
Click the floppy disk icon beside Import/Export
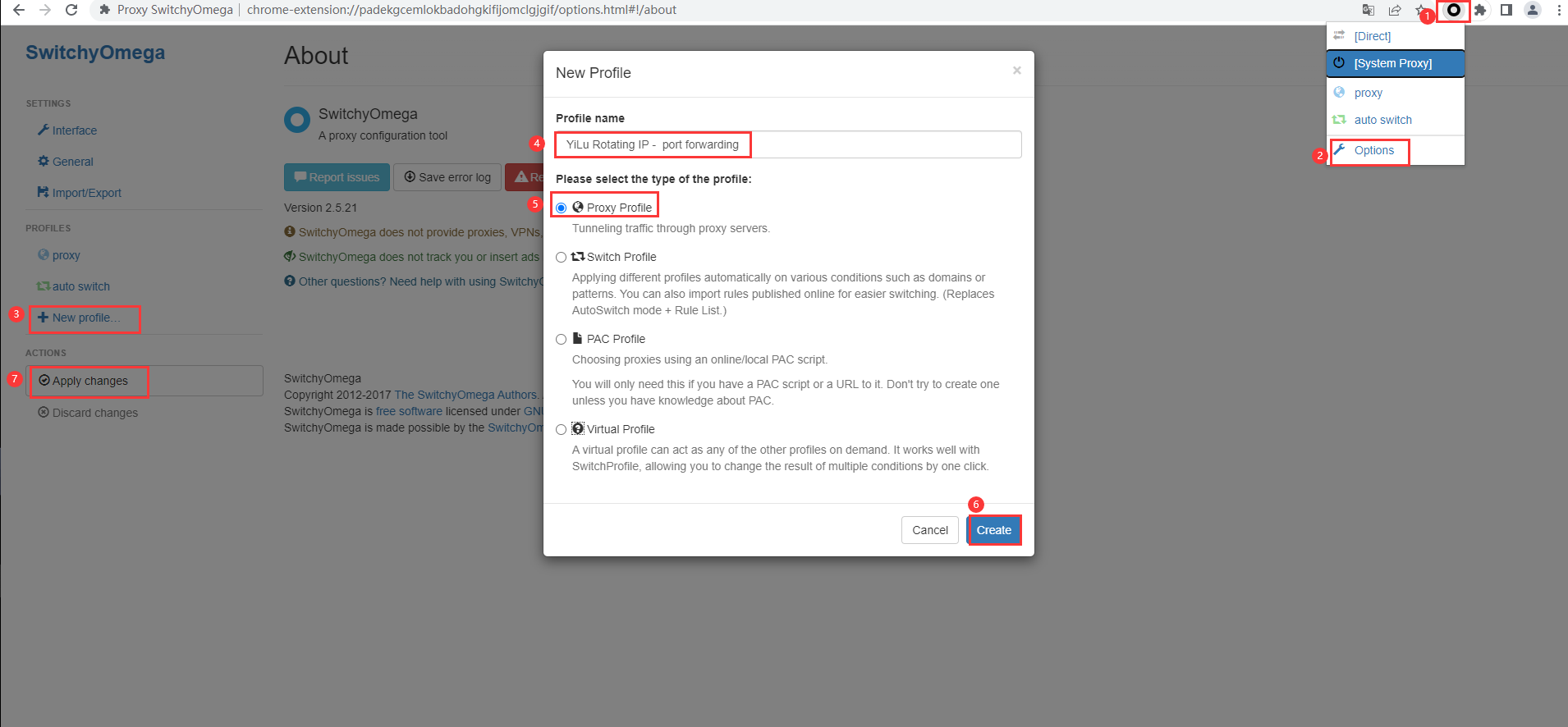pyautogui.click(x=44, y=192)
